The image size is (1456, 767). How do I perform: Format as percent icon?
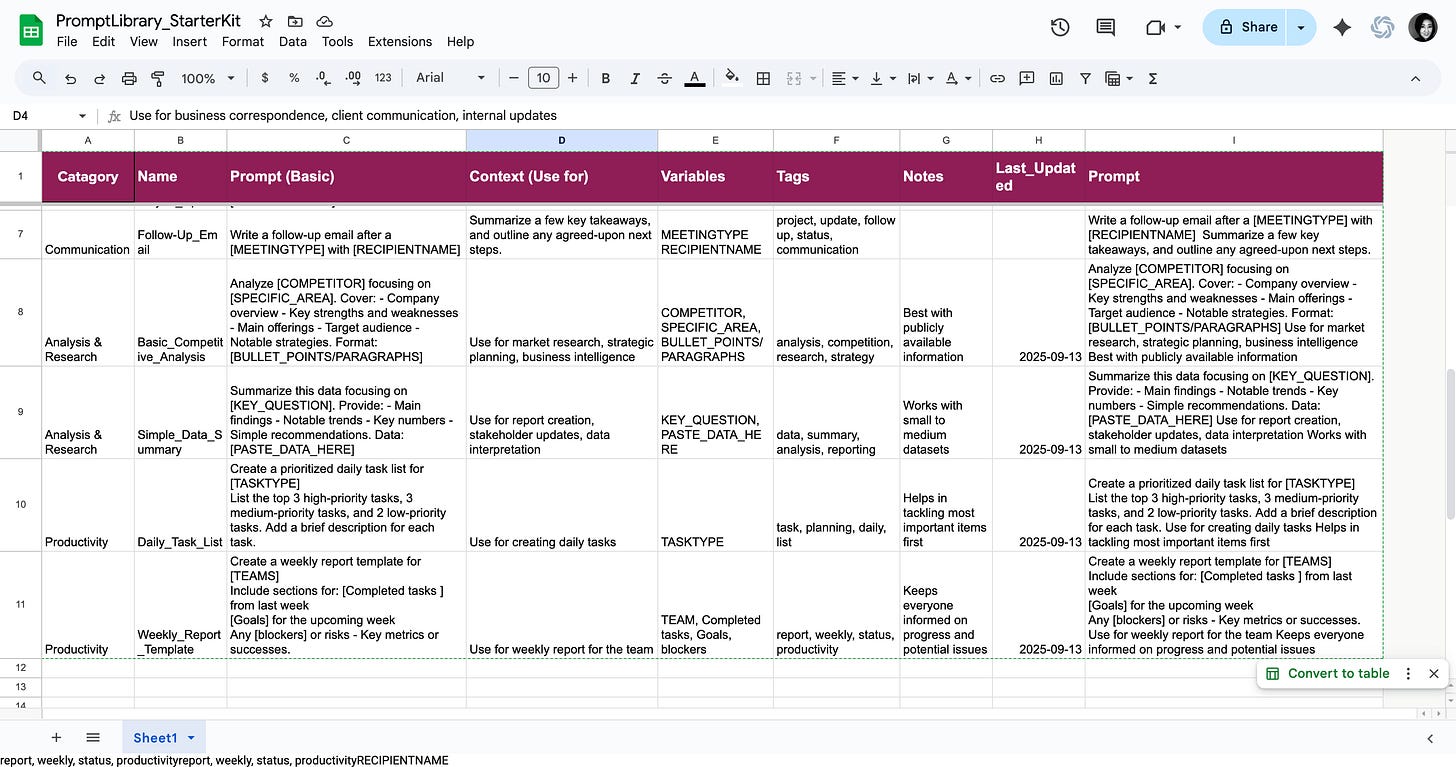pos(294,78)
